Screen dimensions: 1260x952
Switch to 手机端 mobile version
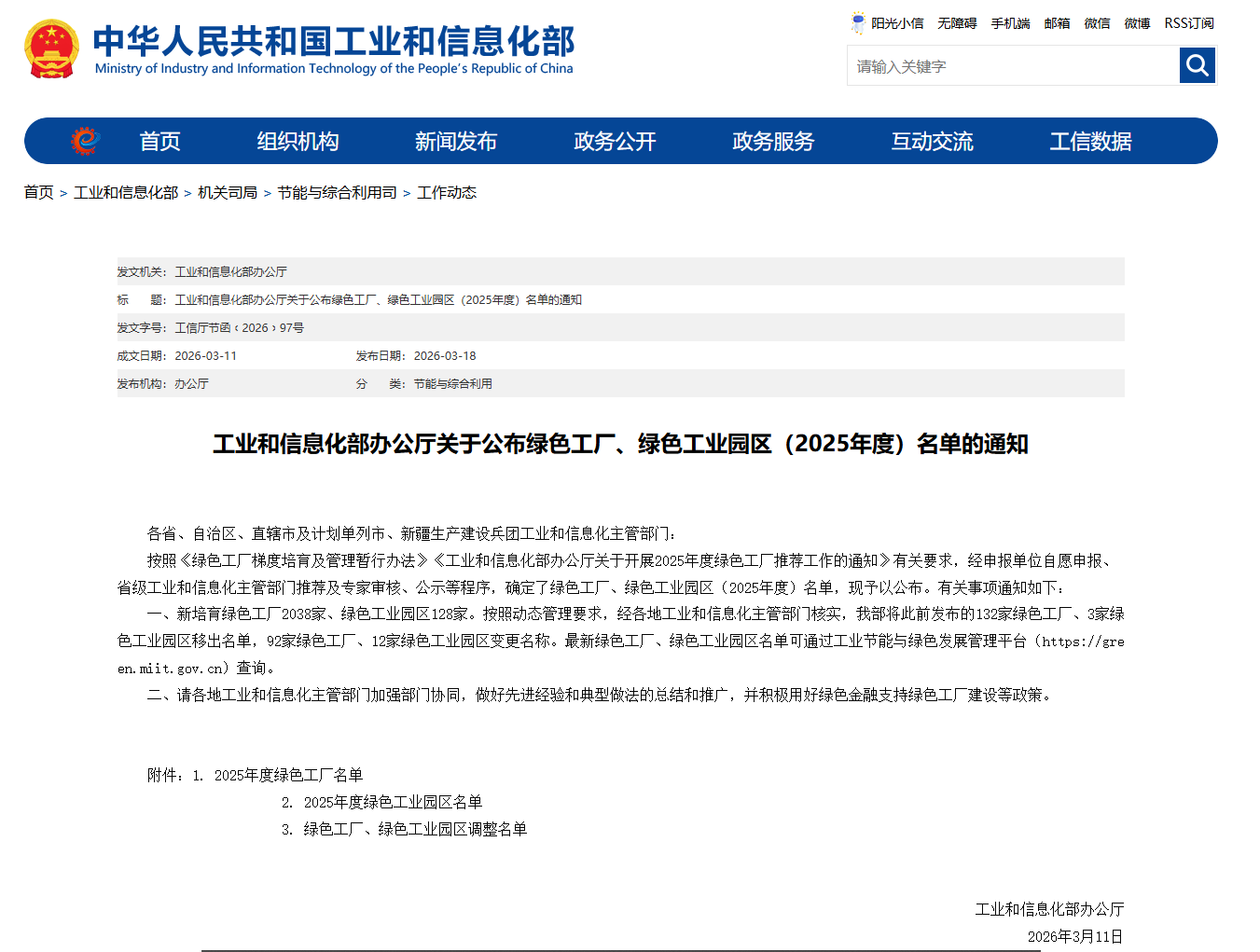click(x=1010, y=23)
